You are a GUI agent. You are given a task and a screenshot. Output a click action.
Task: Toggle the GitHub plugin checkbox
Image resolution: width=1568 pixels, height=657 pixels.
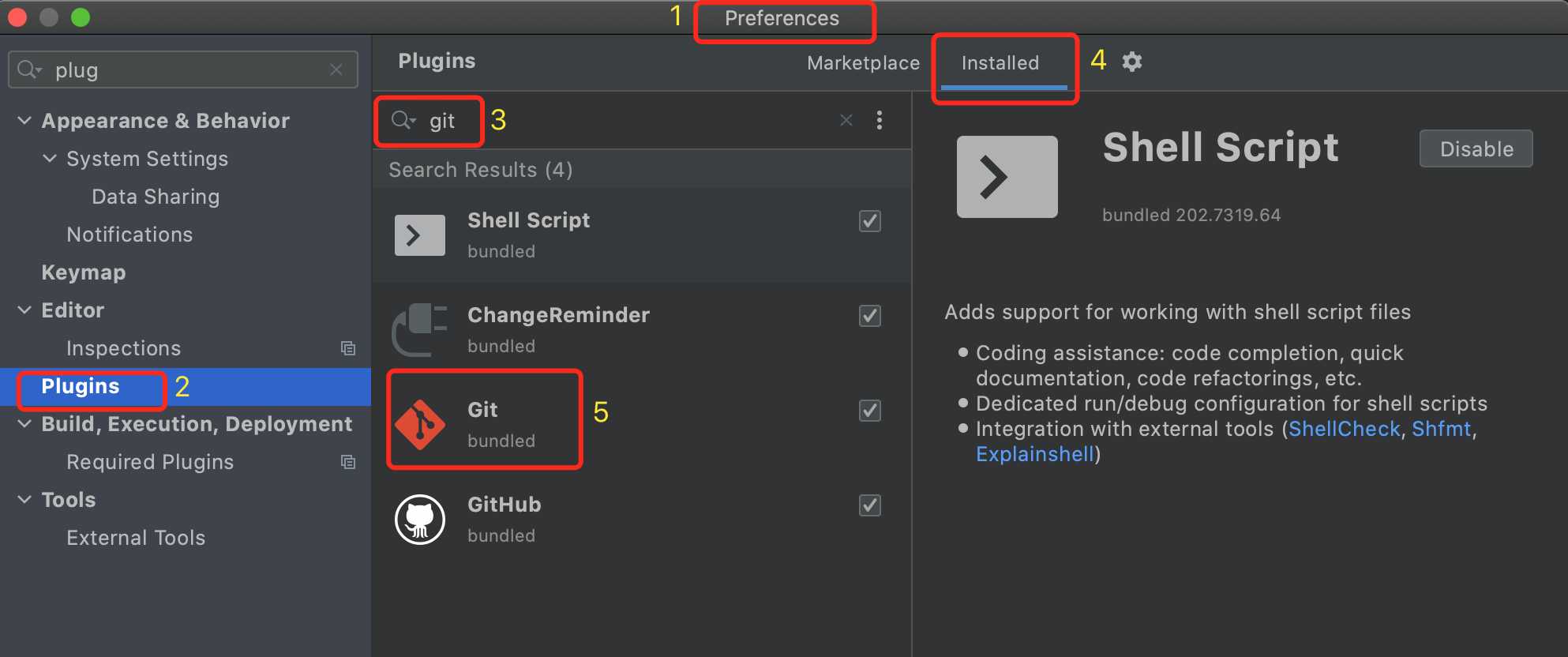[x=870, y=505]
